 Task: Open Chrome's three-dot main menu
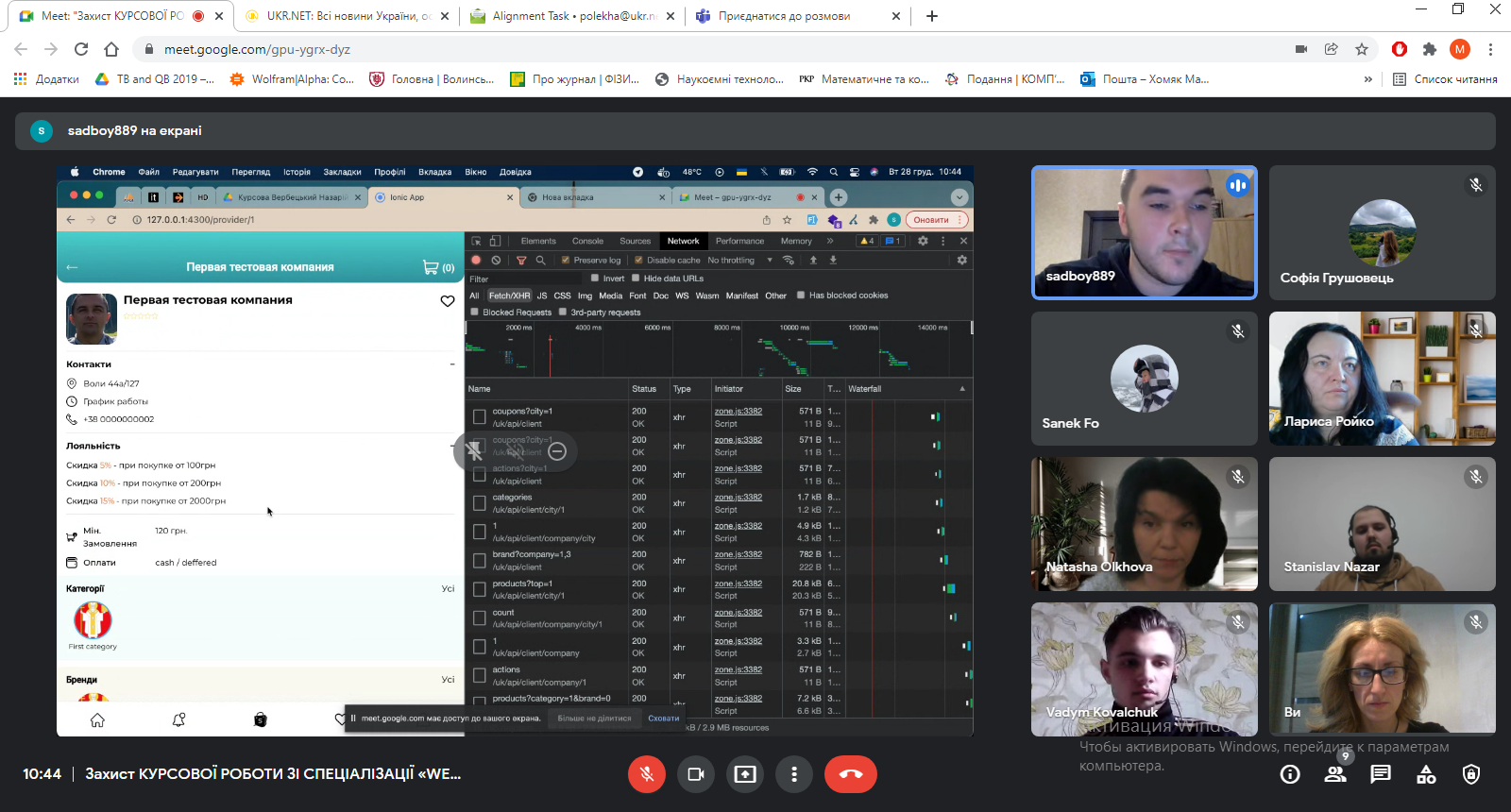1490,49
